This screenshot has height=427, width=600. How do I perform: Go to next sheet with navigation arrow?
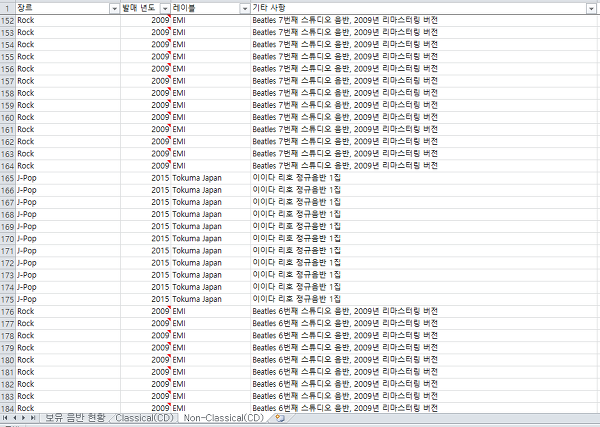tap(23, 418)
